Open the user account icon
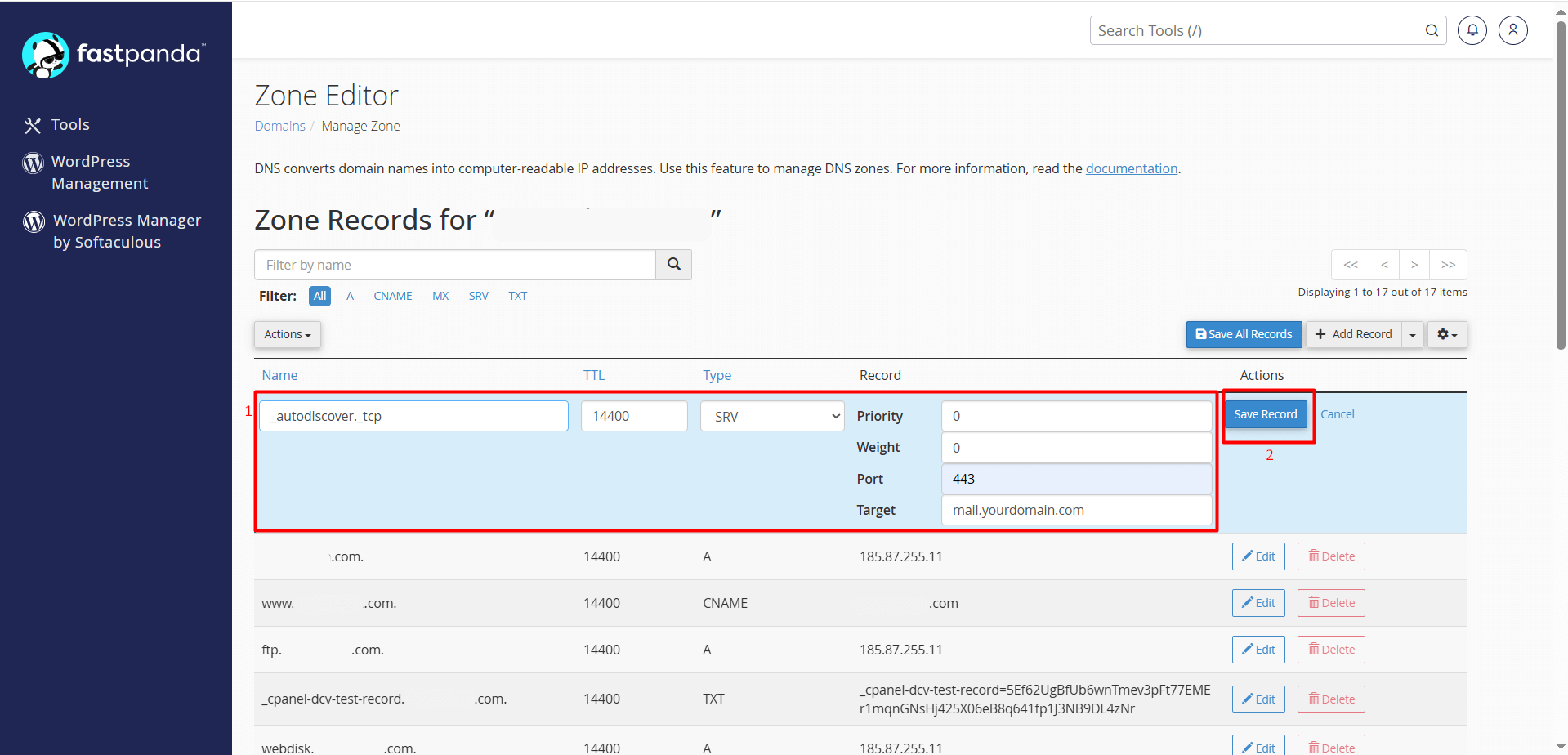Viewport: 1568px width, 755px height. click(1513, 30)
